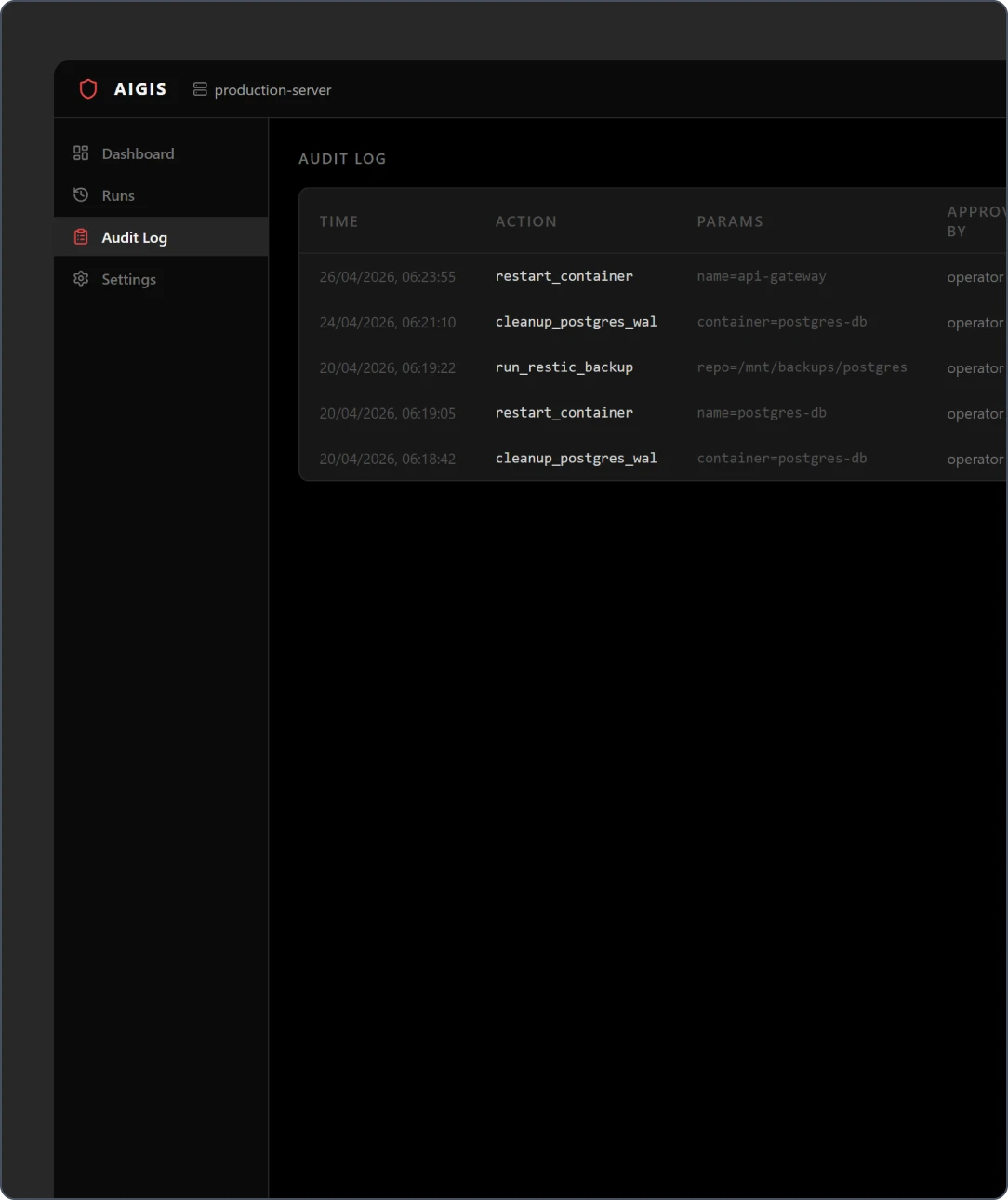Click the AUDIT LOG heading
The width and height of the screenshot is (1008, 1200).
(x=342, y=159)
